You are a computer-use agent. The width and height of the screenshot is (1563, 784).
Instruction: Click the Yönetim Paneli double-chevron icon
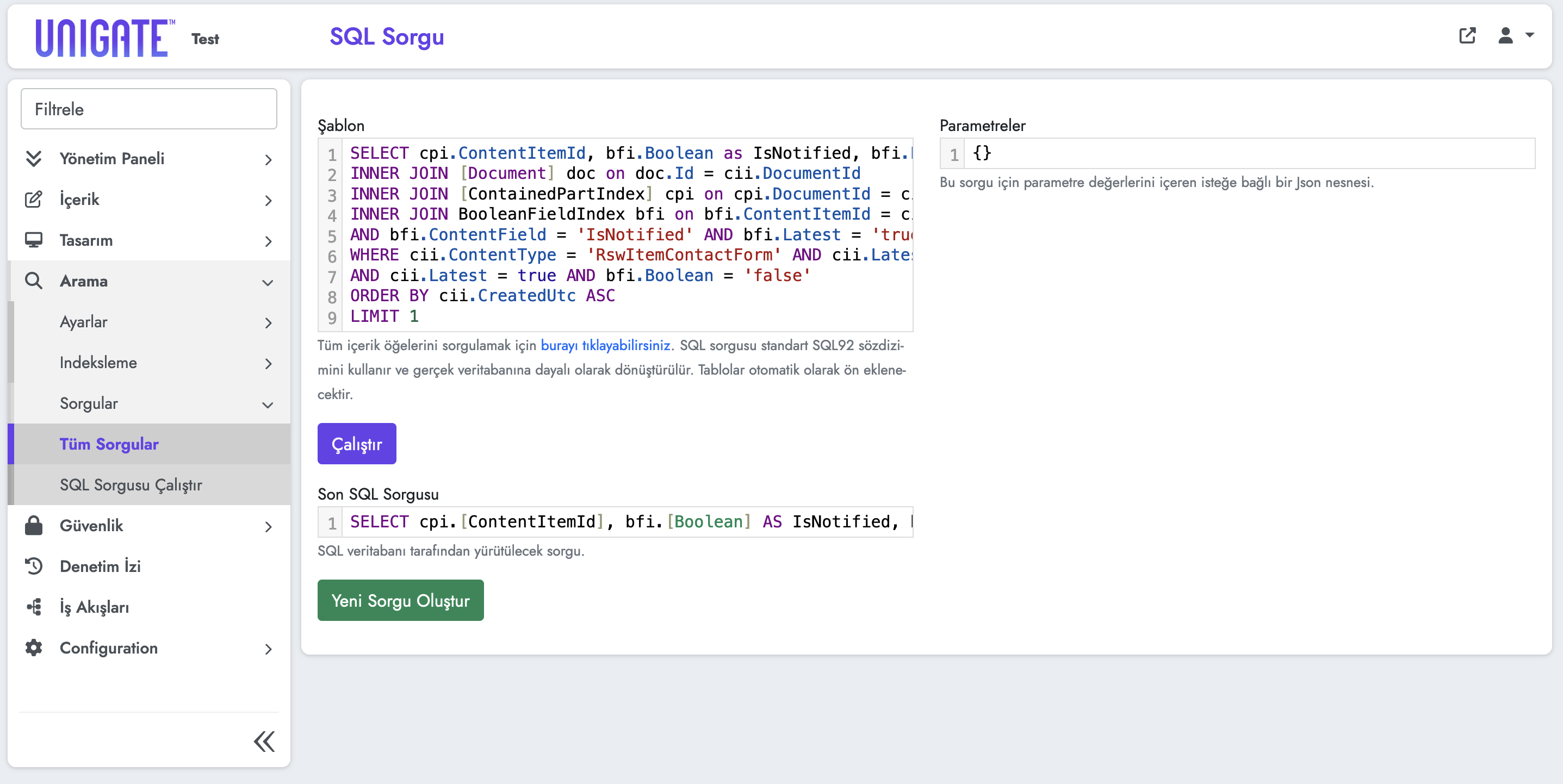click(x=34, y=158)
